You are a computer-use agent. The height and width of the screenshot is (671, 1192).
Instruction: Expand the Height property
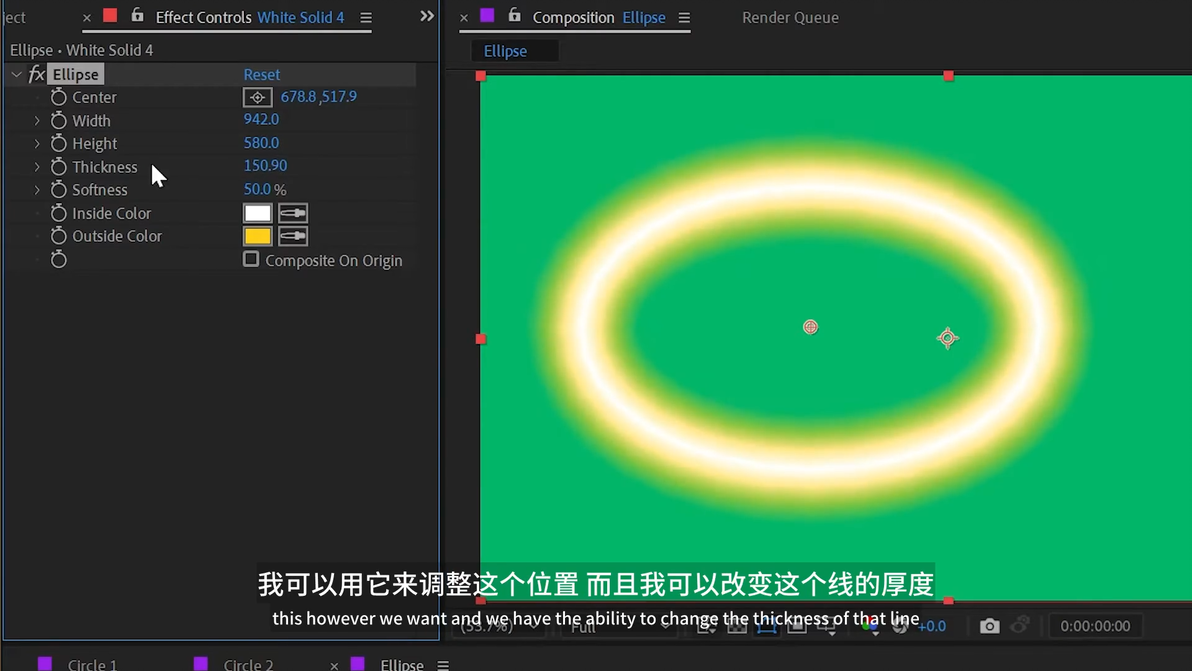[36, 144]
